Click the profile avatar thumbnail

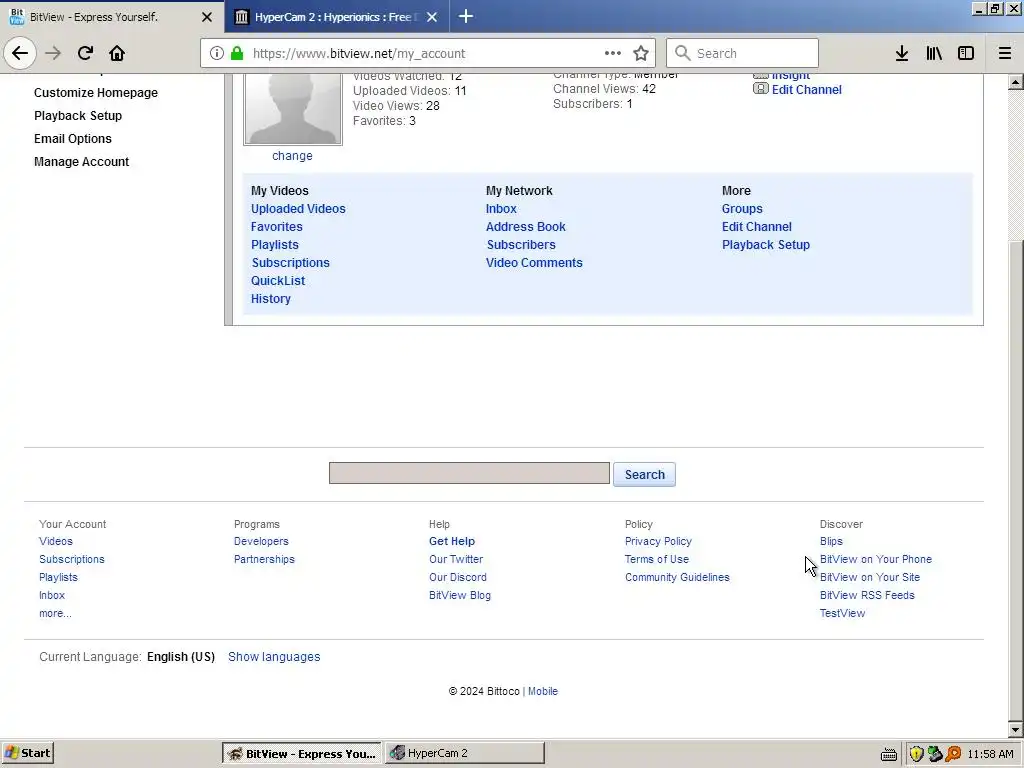[293, 108]
